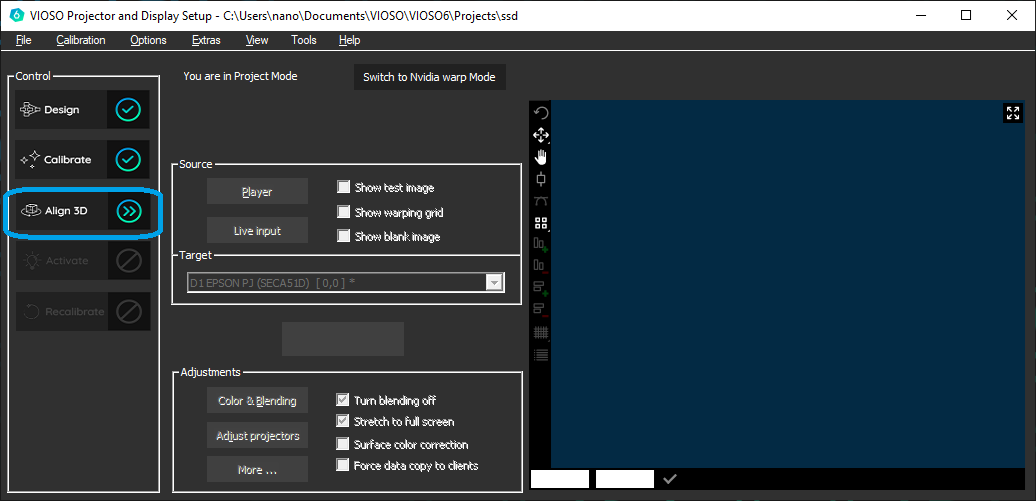Click the Align 3D forward arrows icon
The width and height of the screenshot is (1036, 501).
[128, 211]
